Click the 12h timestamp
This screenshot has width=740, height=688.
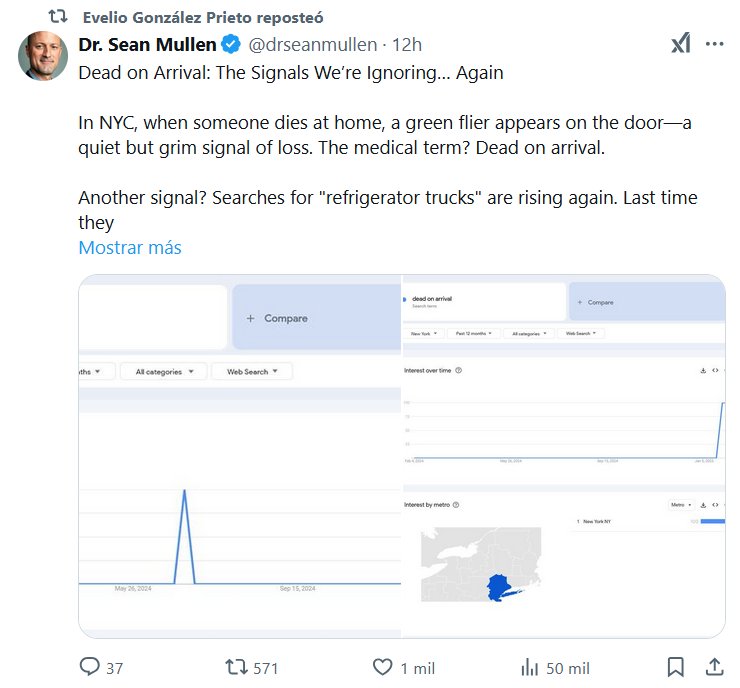click(407, 44)
